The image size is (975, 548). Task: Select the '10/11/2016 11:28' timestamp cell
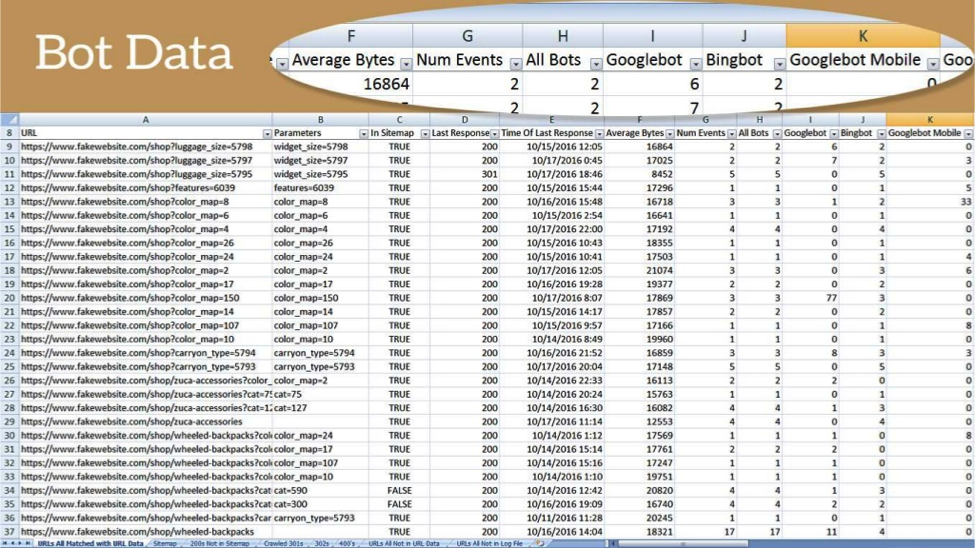coord(552,518)
